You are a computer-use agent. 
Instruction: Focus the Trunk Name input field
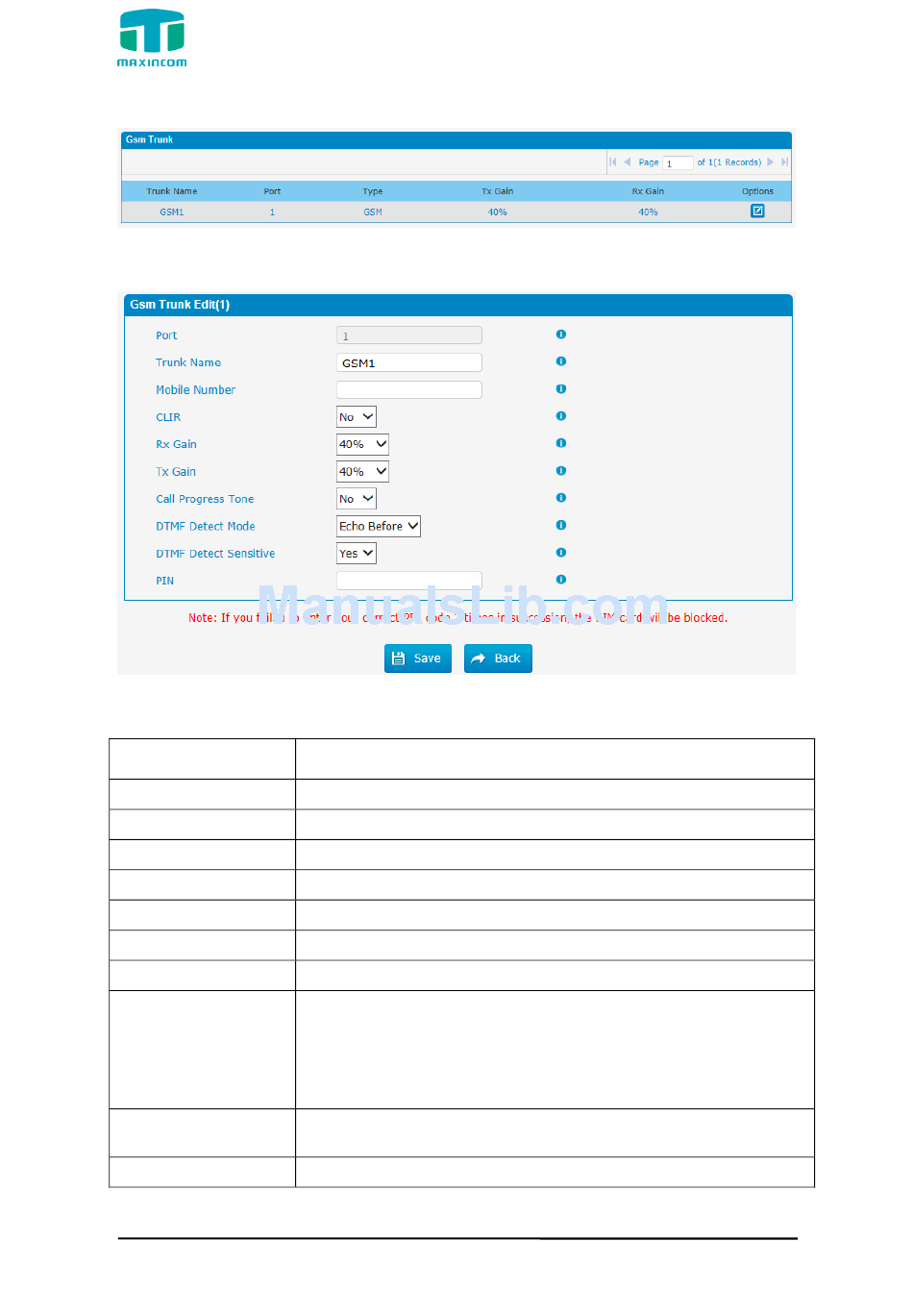tap(409, 362)
